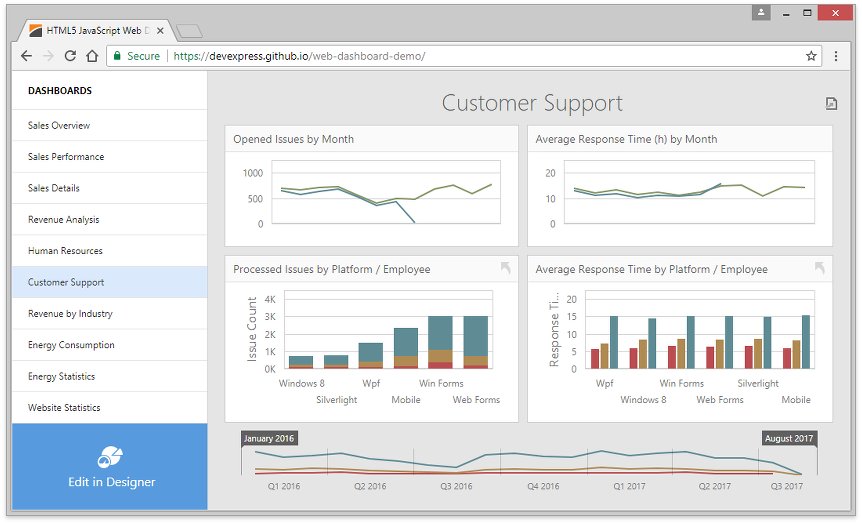862x524 pixels.
Task: Click the DASHBOARDS sidebar header
Action: [x=60, y=91]
